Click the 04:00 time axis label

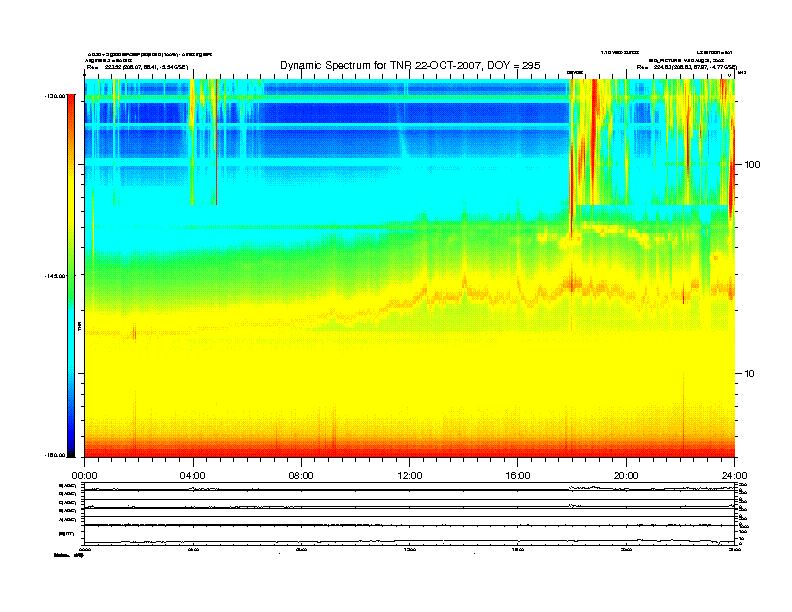(193, 476)
